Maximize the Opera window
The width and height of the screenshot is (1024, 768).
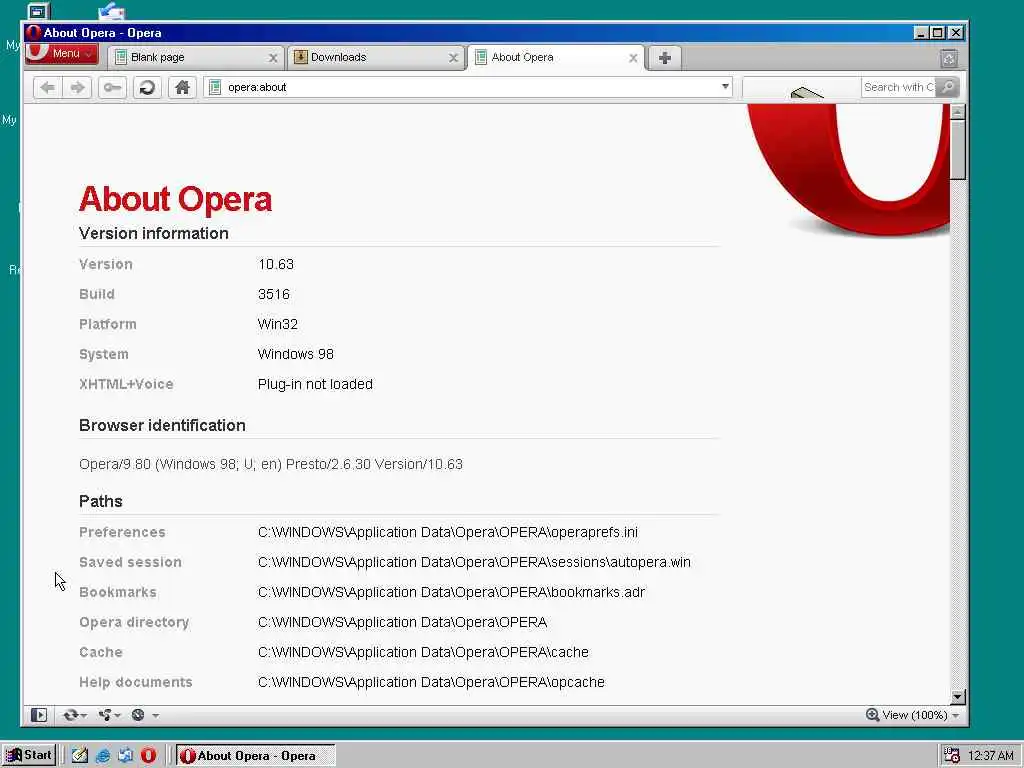938,33
